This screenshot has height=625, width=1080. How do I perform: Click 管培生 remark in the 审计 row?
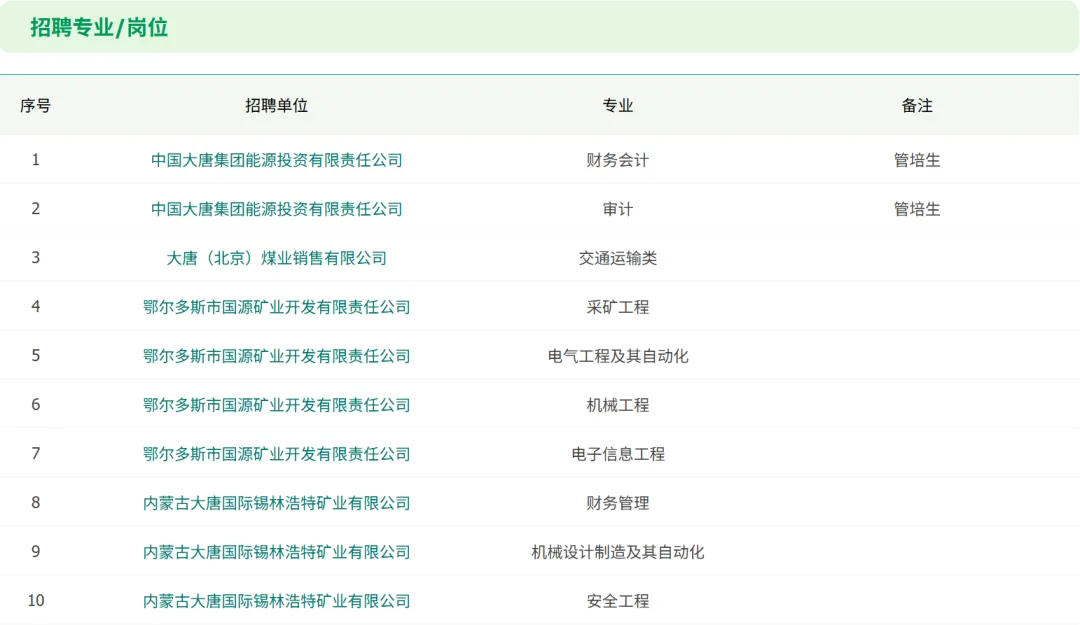point(917,209)
